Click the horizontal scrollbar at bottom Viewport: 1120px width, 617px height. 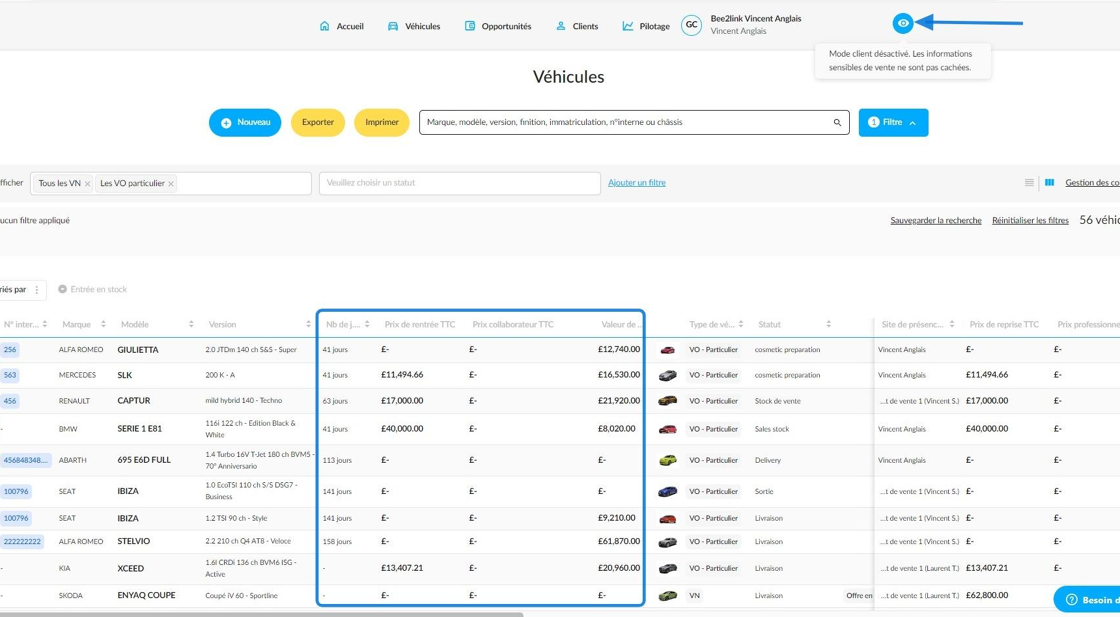[261, 614]
